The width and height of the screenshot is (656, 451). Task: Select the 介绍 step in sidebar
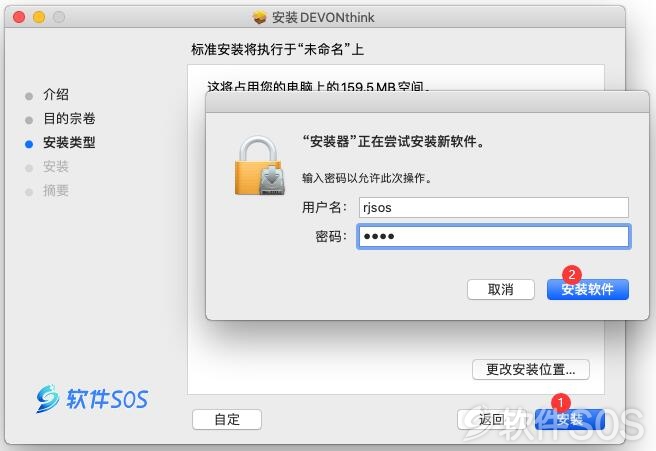pos(56,95)
